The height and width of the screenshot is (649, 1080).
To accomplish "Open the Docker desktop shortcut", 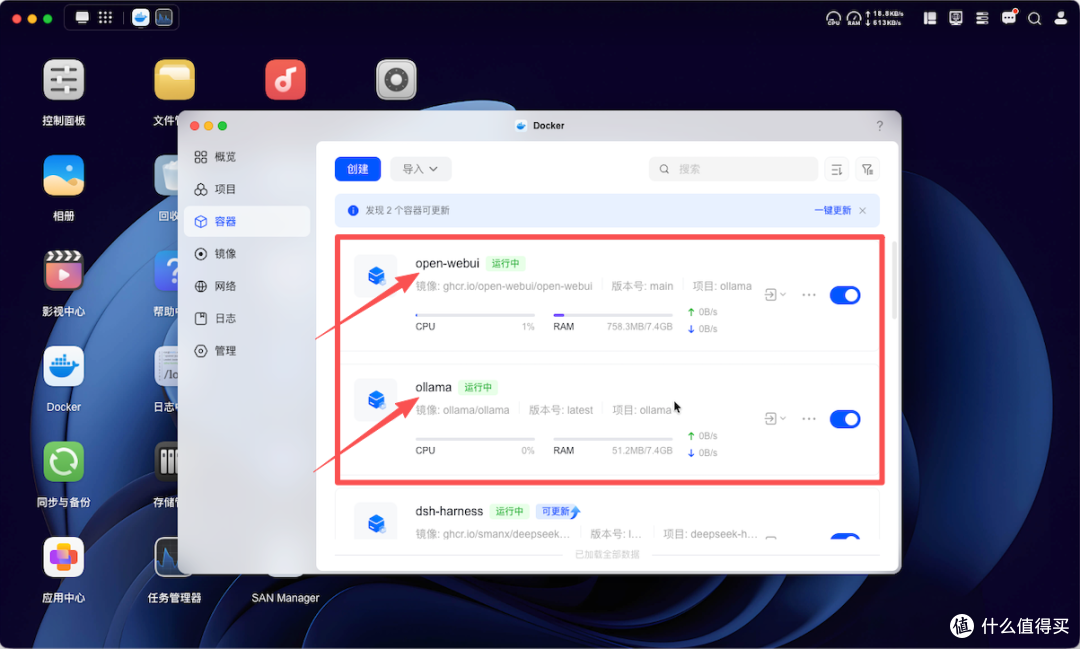I will pyautogui.click(x=63, y=367).
